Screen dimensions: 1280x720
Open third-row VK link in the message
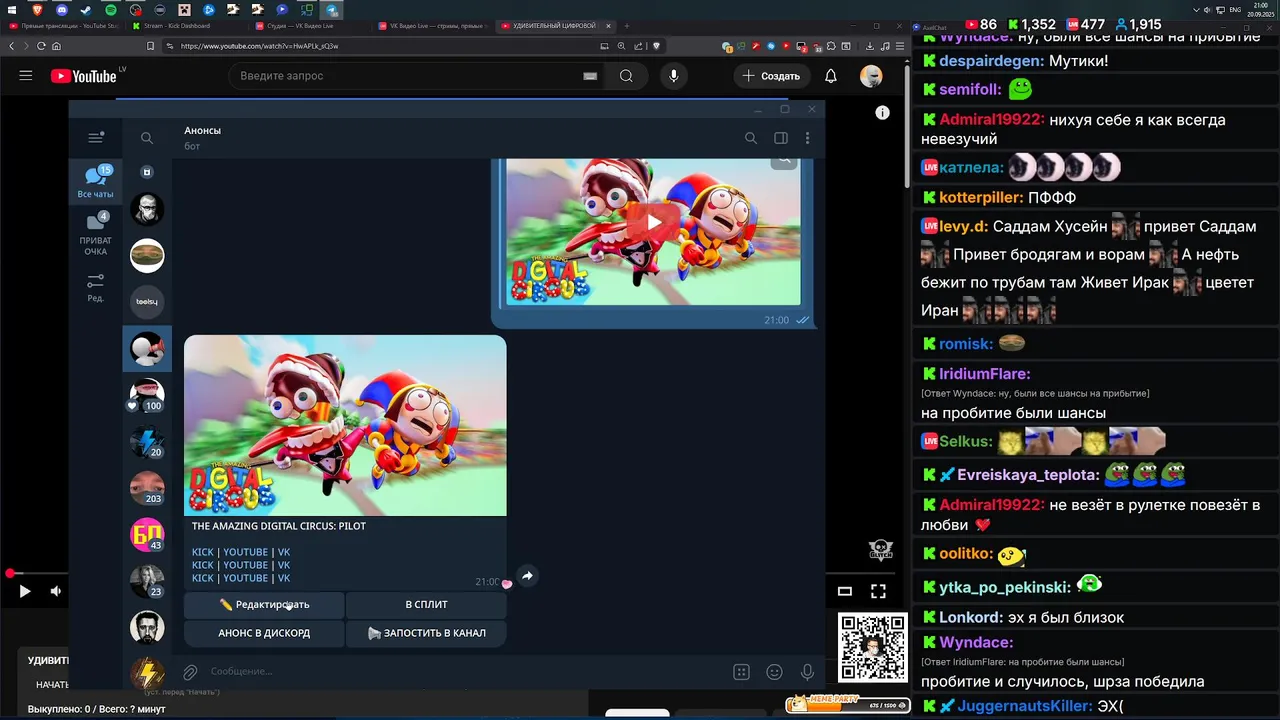(284, 578)
